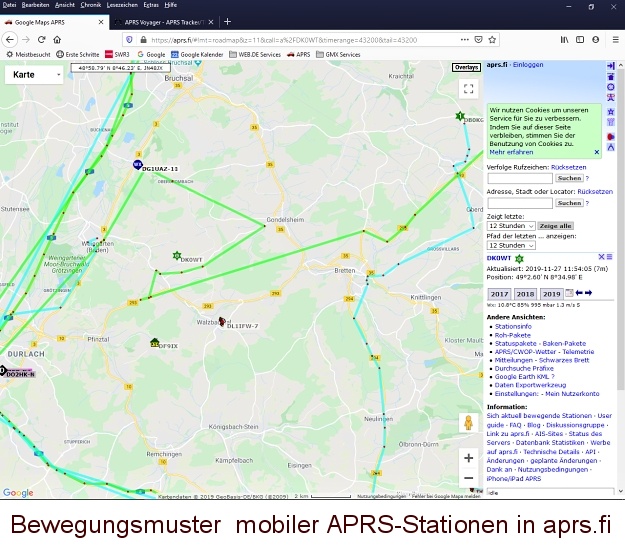Click the DF9IX house marker
The height and width of the screenshot is (550, 625).
coord(155,343)
